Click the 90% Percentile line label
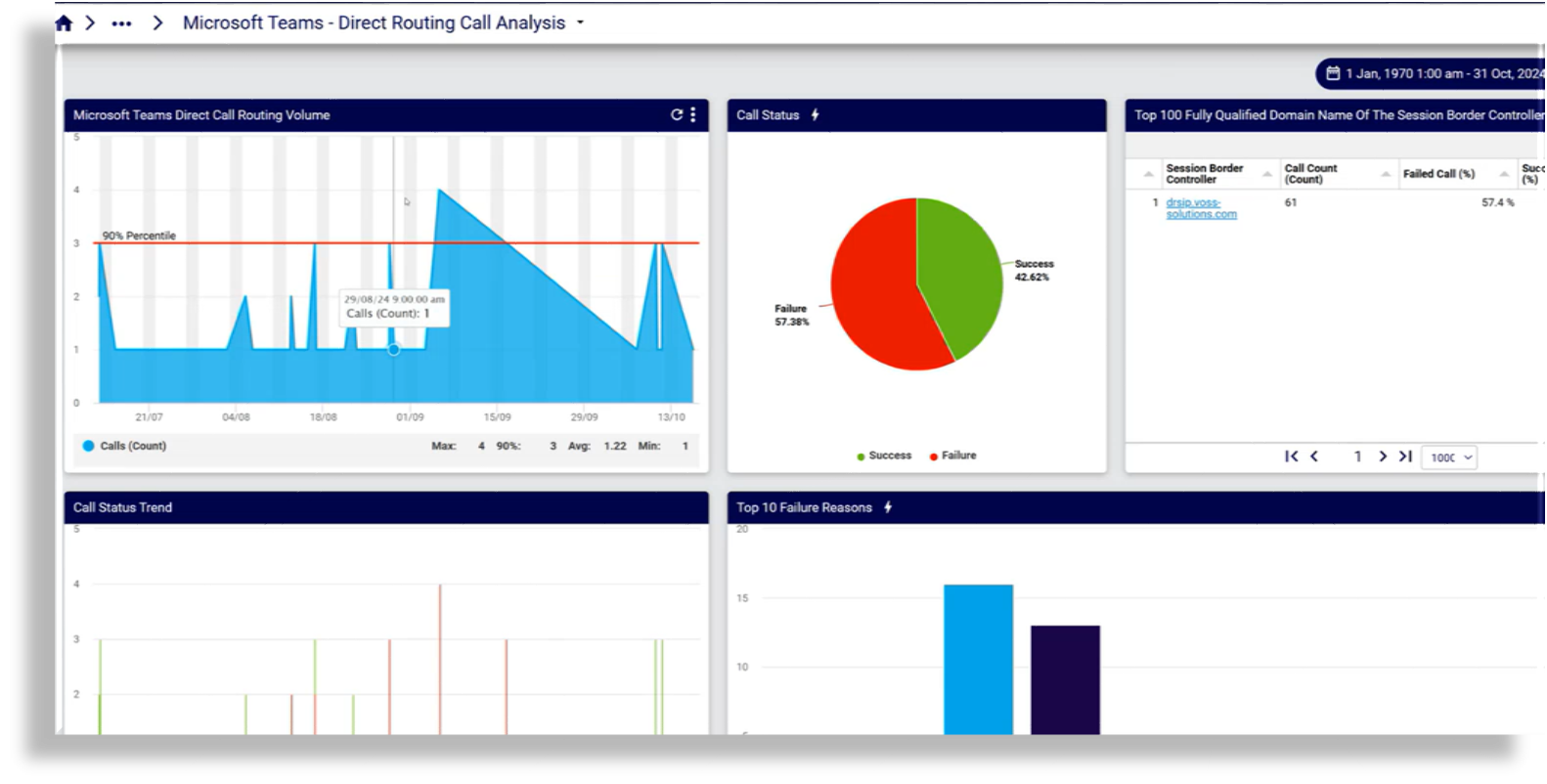1547x784 pixels. 139,236
